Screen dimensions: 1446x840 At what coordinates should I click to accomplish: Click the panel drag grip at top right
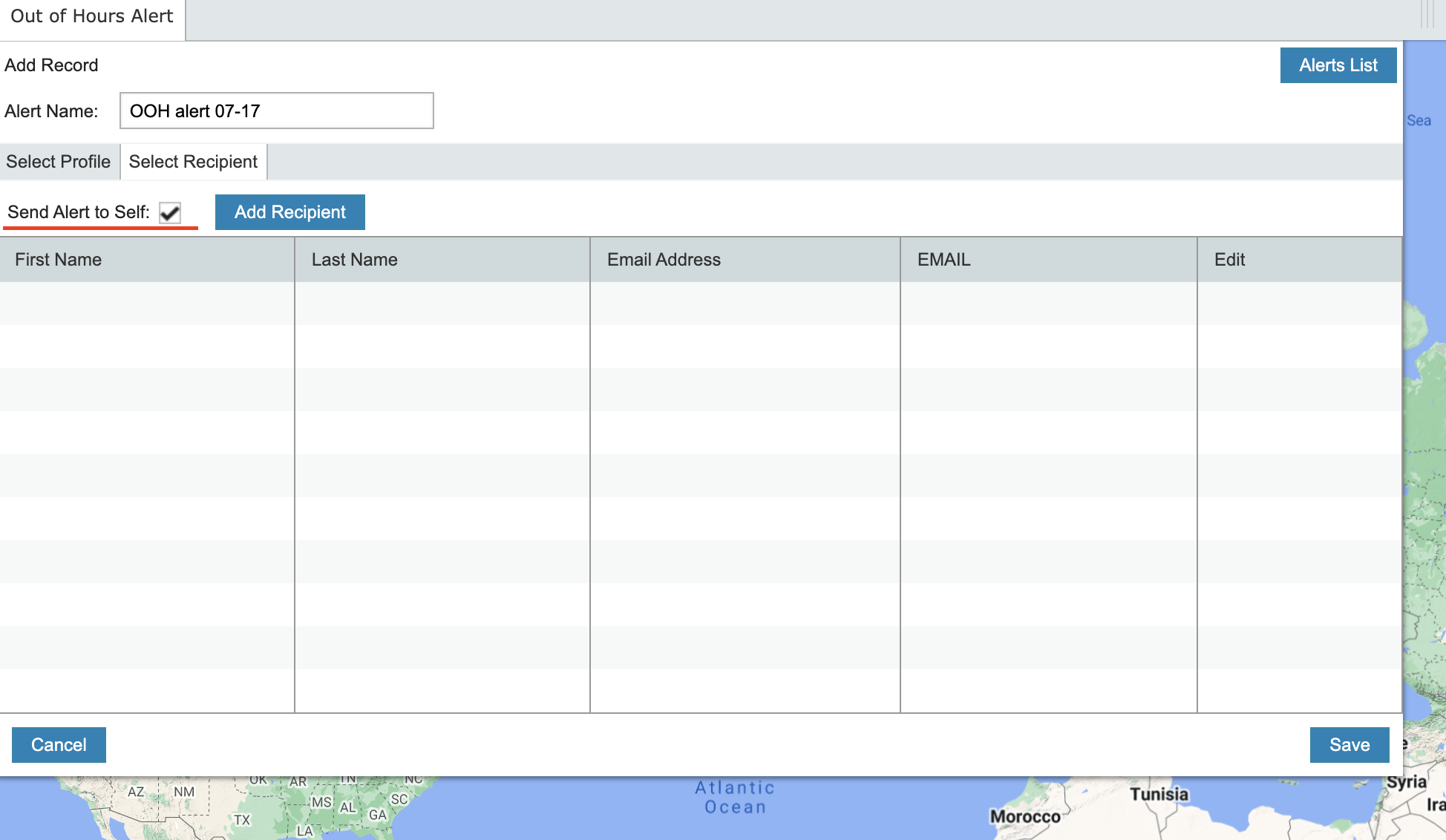click(1427, 13)
